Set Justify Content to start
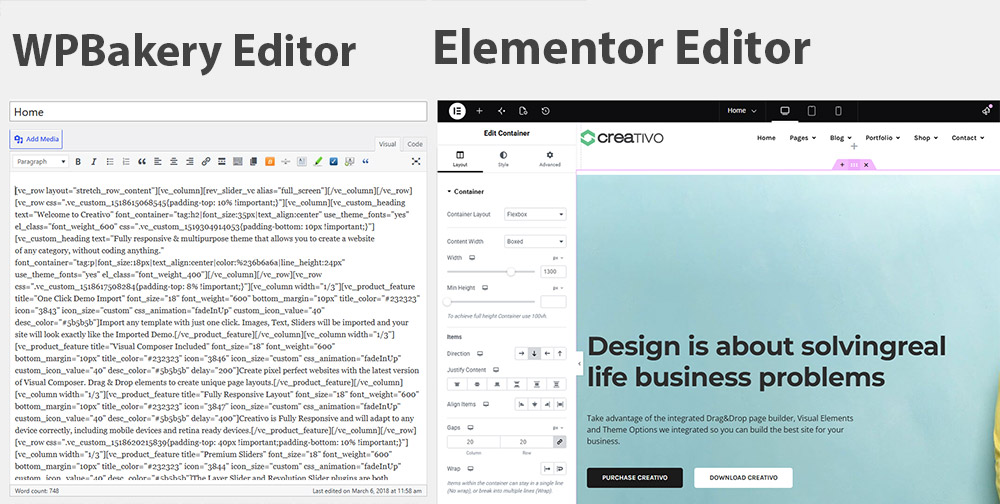Screen dimensions: 1000x504 [x=457, y=384]
